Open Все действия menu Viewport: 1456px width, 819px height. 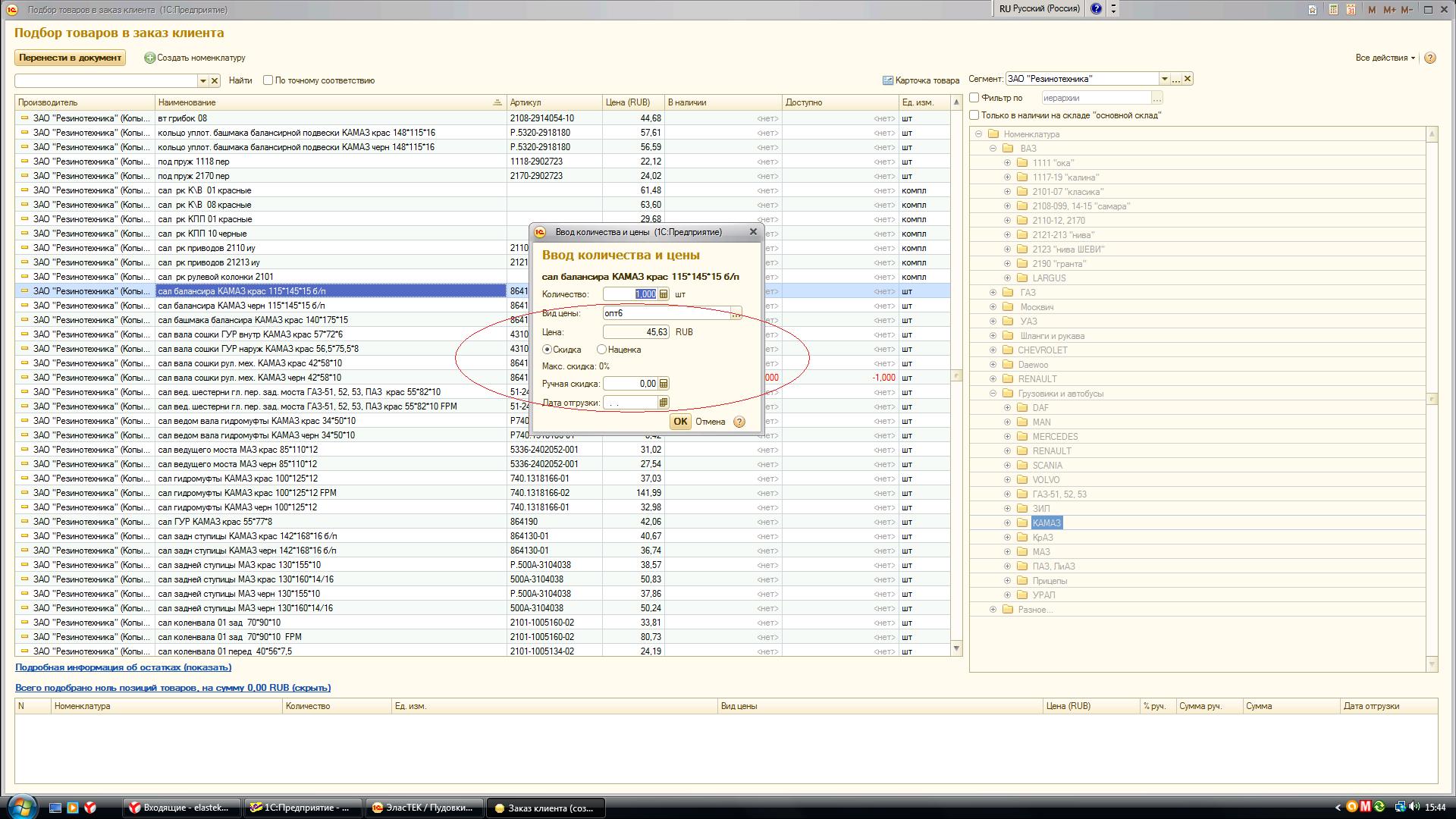pyautogui.click(x=1385, y=58)
